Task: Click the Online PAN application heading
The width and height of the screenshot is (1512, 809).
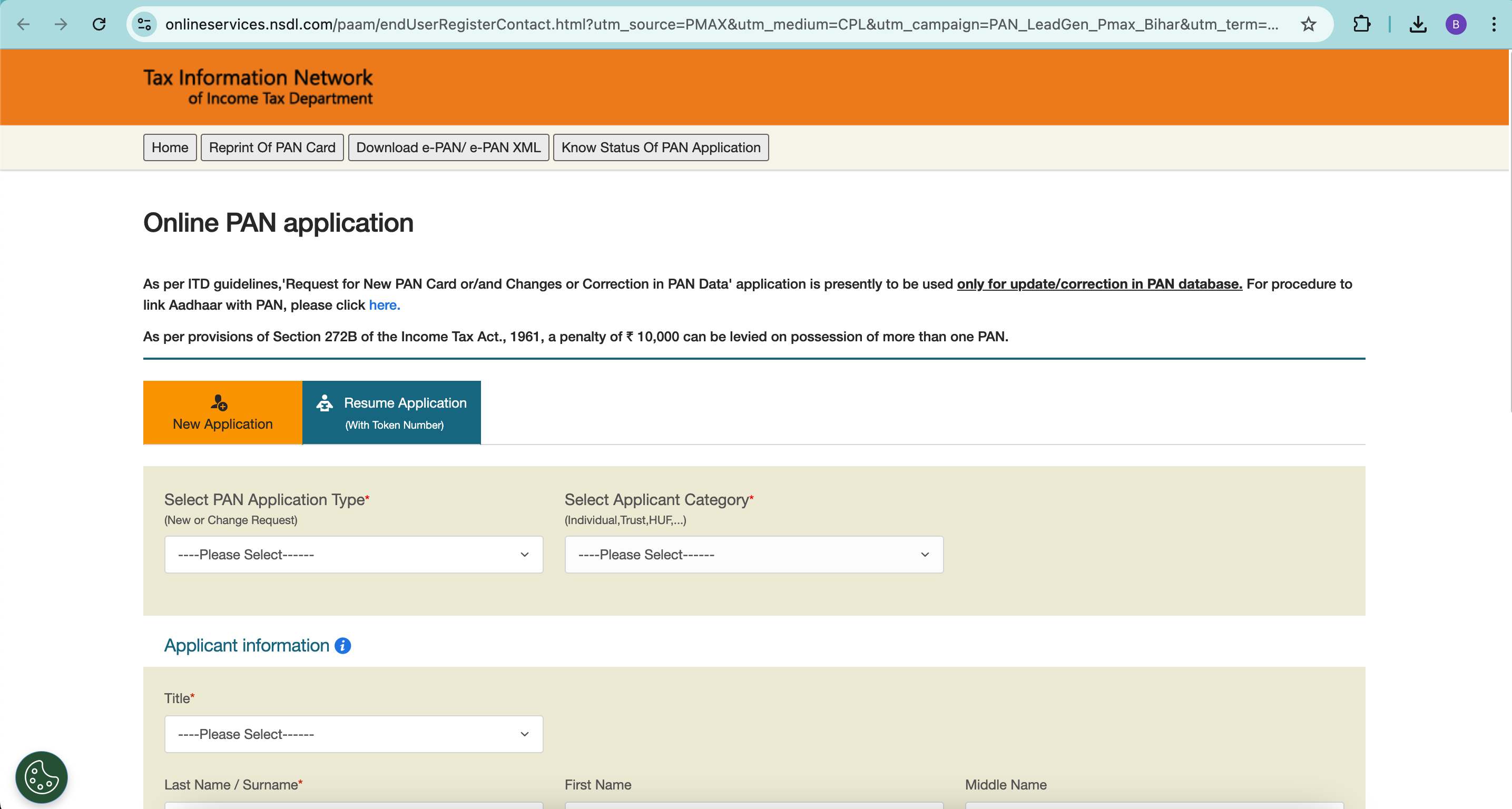Action: pos(278,223)
